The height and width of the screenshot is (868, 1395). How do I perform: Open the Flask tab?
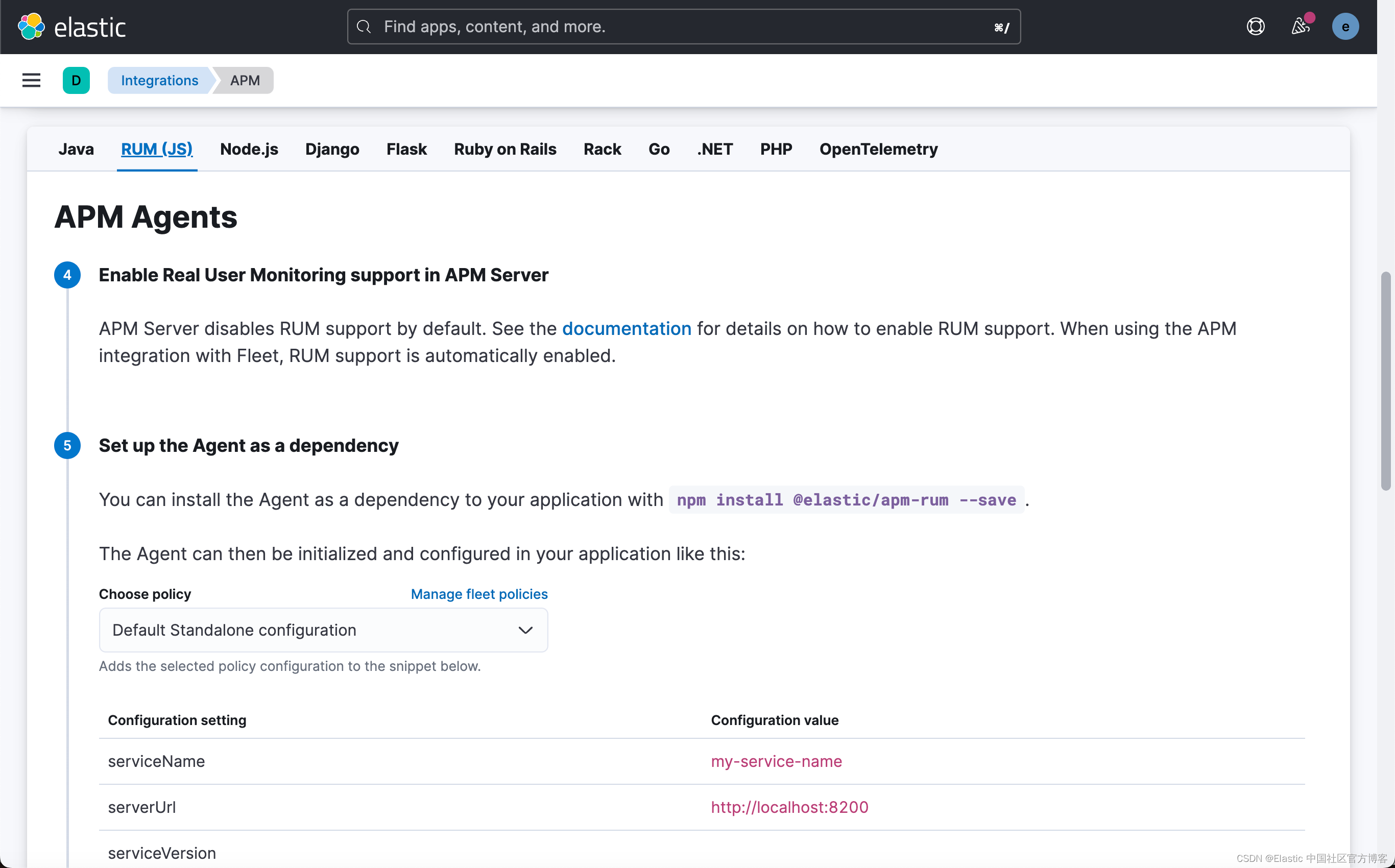pyautogui.click(x=406, y=149)
